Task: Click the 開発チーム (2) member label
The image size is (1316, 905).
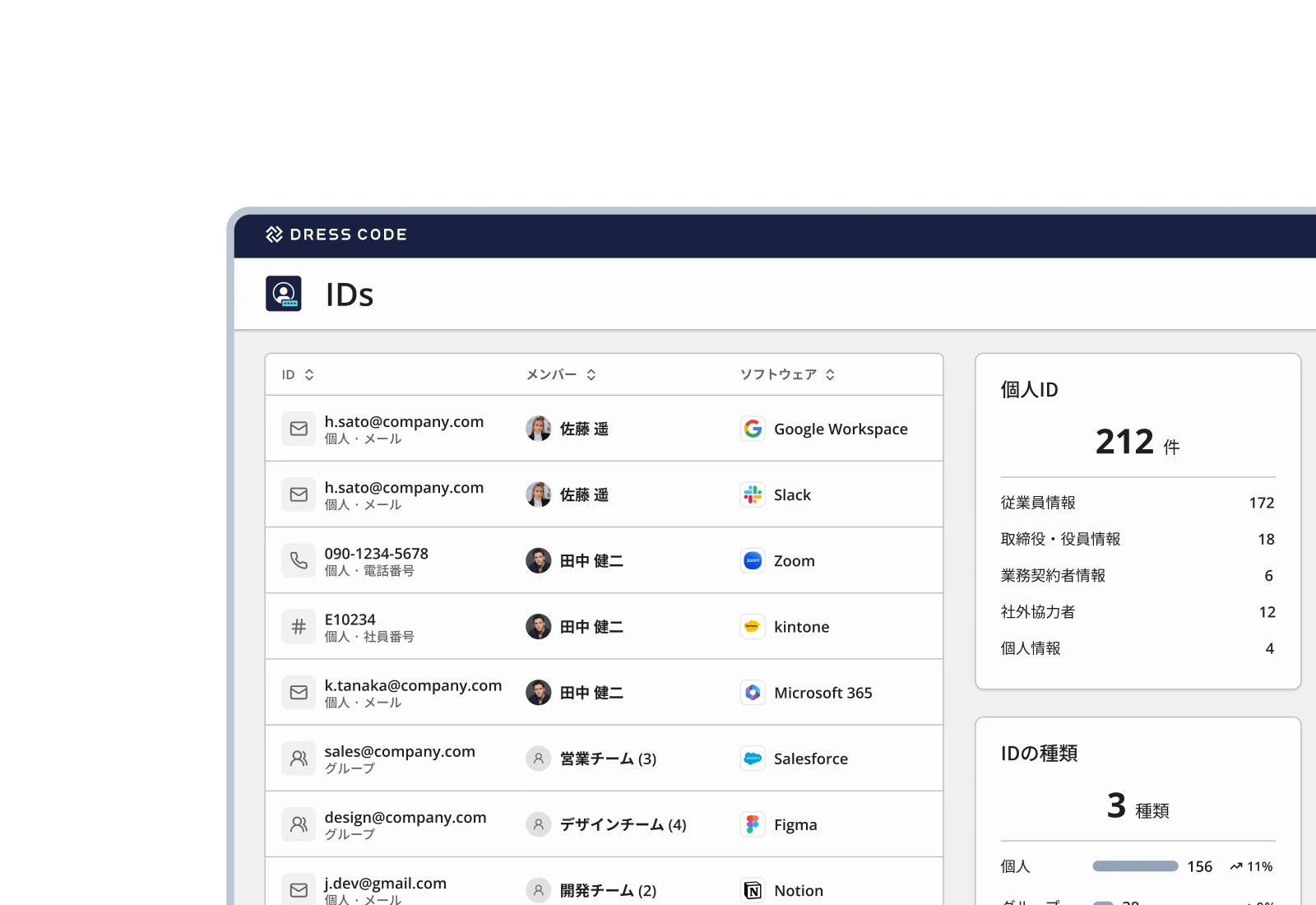Action: [608, 890]
